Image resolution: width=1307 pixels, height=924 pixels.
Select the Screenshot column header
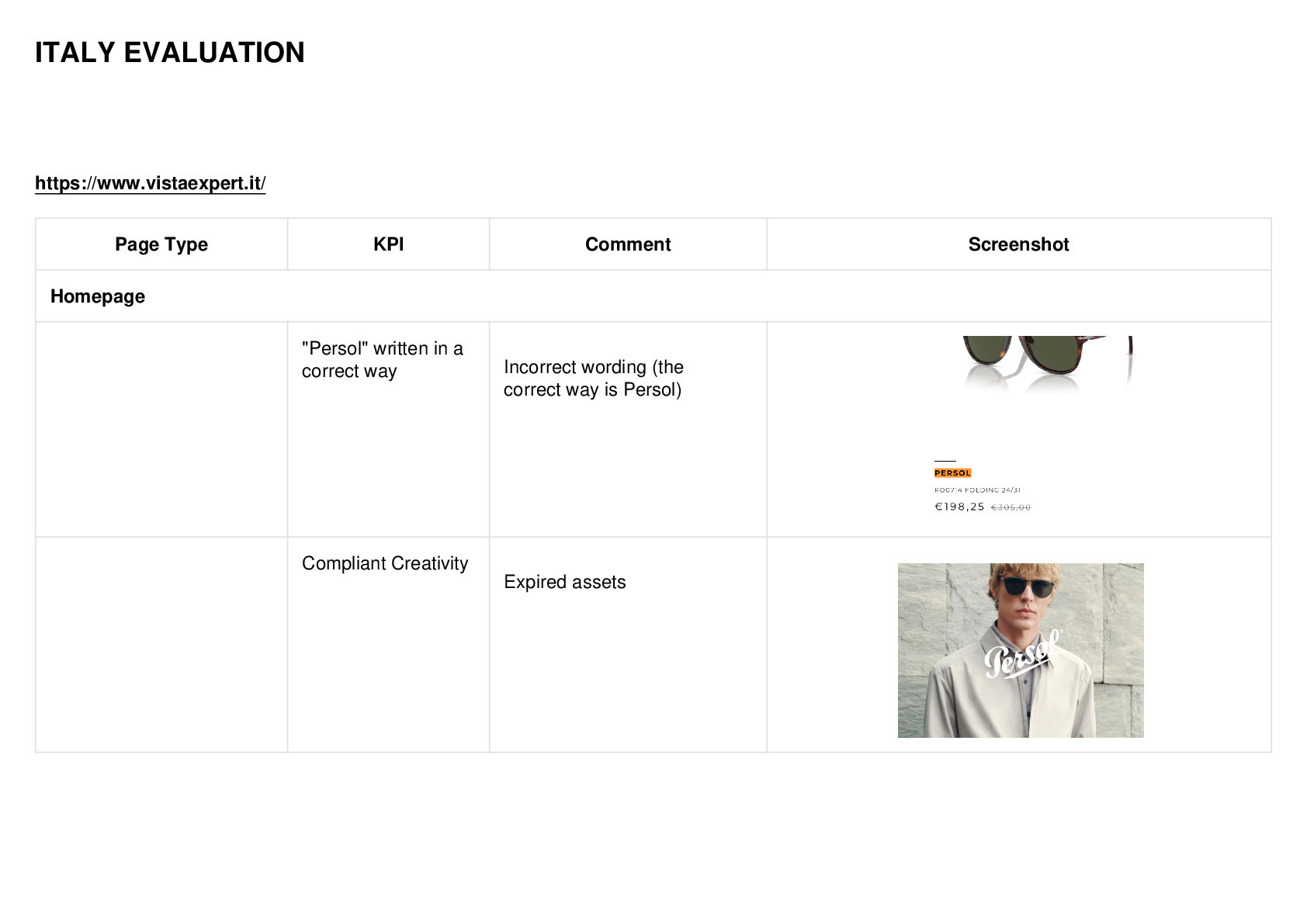click(1018, 244)
